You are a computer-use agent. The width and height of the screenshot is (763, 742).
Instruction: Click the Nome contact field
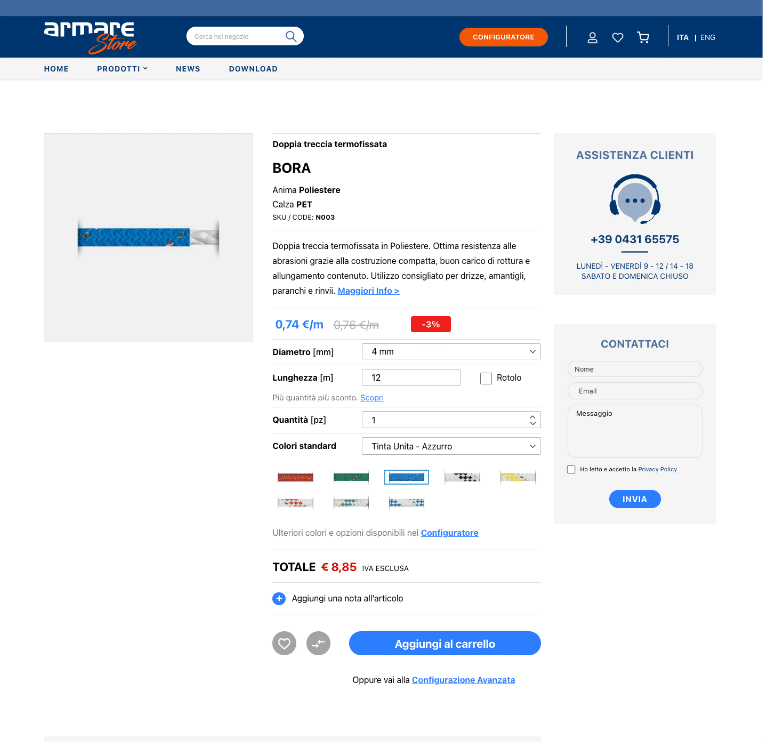pyautogui.click(x=635, y=369)
